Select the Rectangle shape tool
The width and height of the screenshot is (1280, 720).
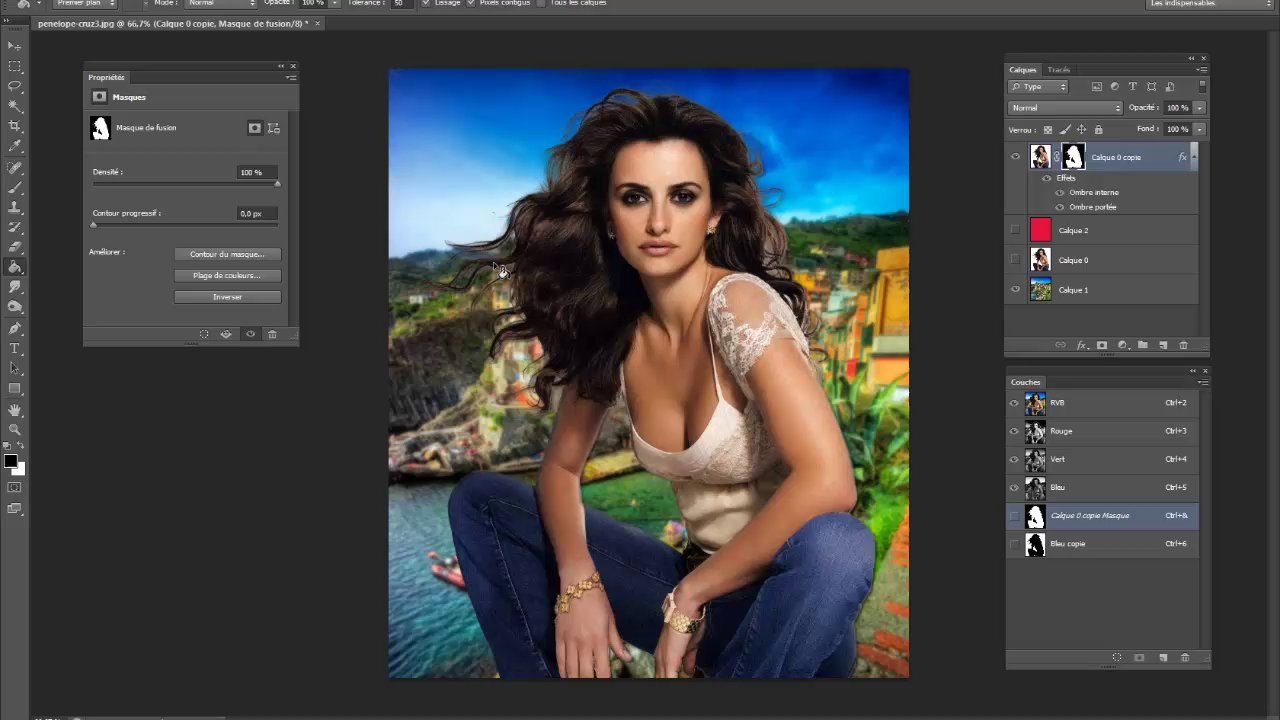coord(15,388)
